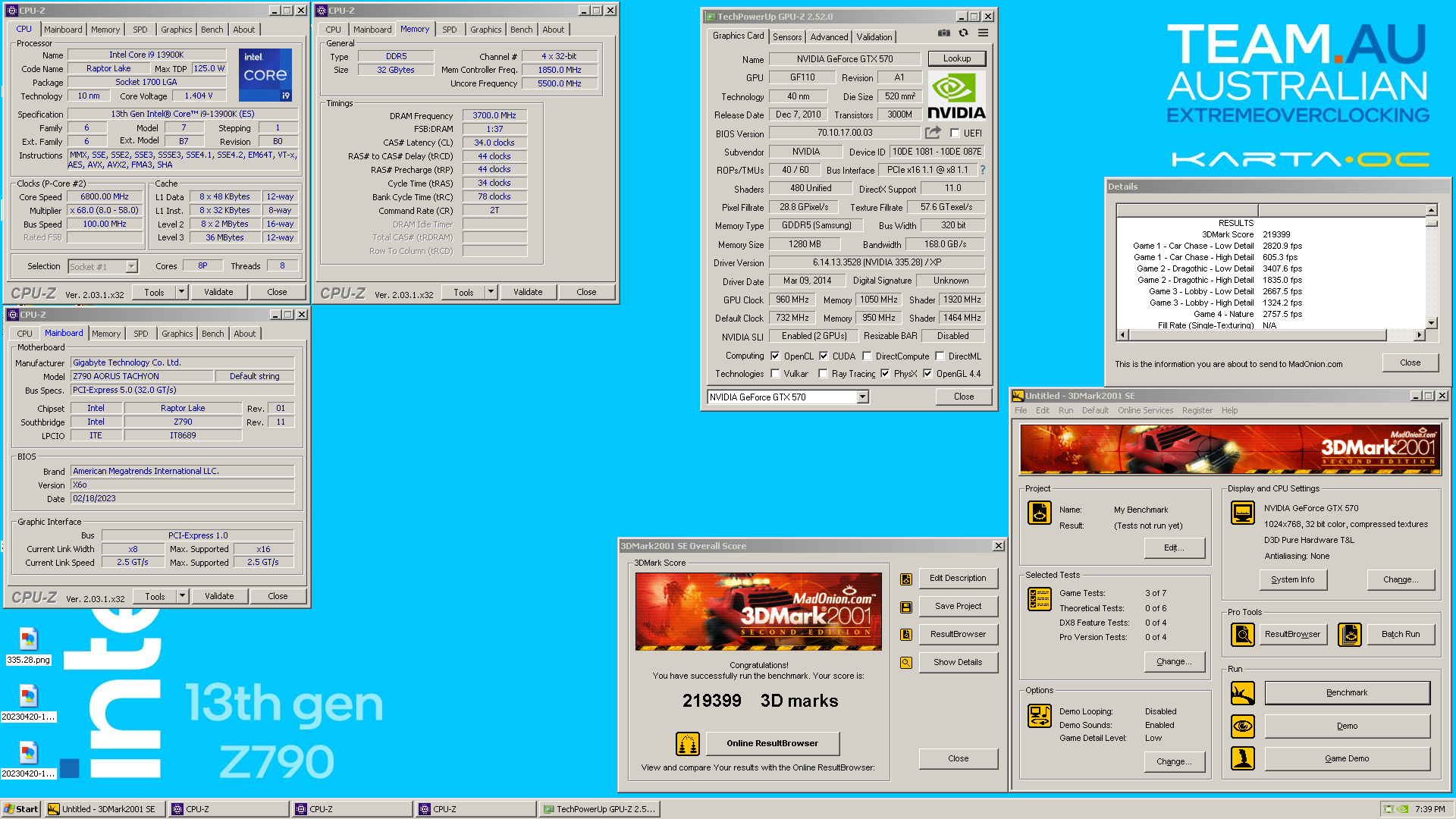1456x819 pixels.
Task: Toggle DirectML checkbox
Action: [x=940, y=356]
